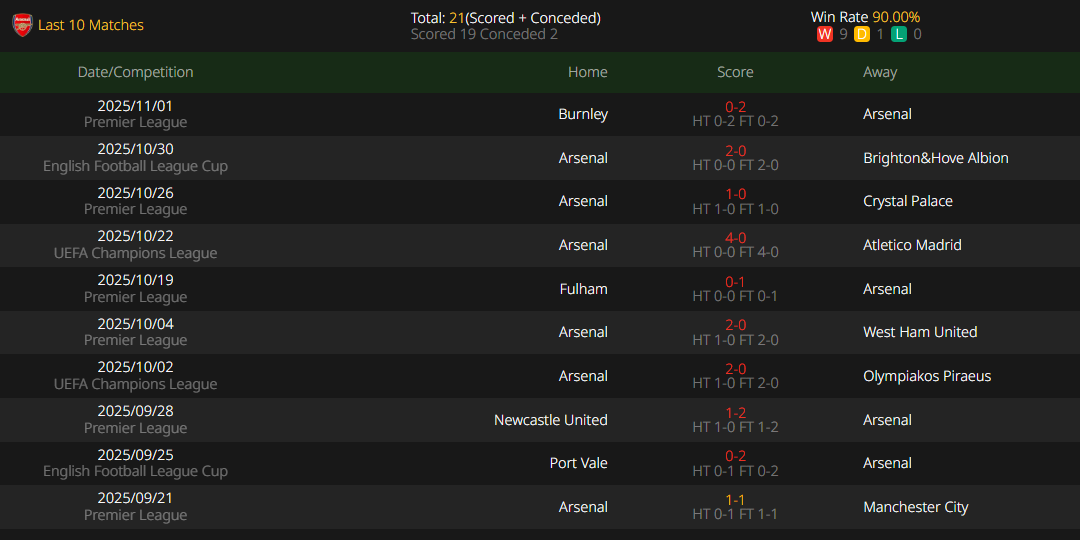The width and height of the screenshot is (1080, 540).
Task: Click the Score column header
Action: coord(735,72)
